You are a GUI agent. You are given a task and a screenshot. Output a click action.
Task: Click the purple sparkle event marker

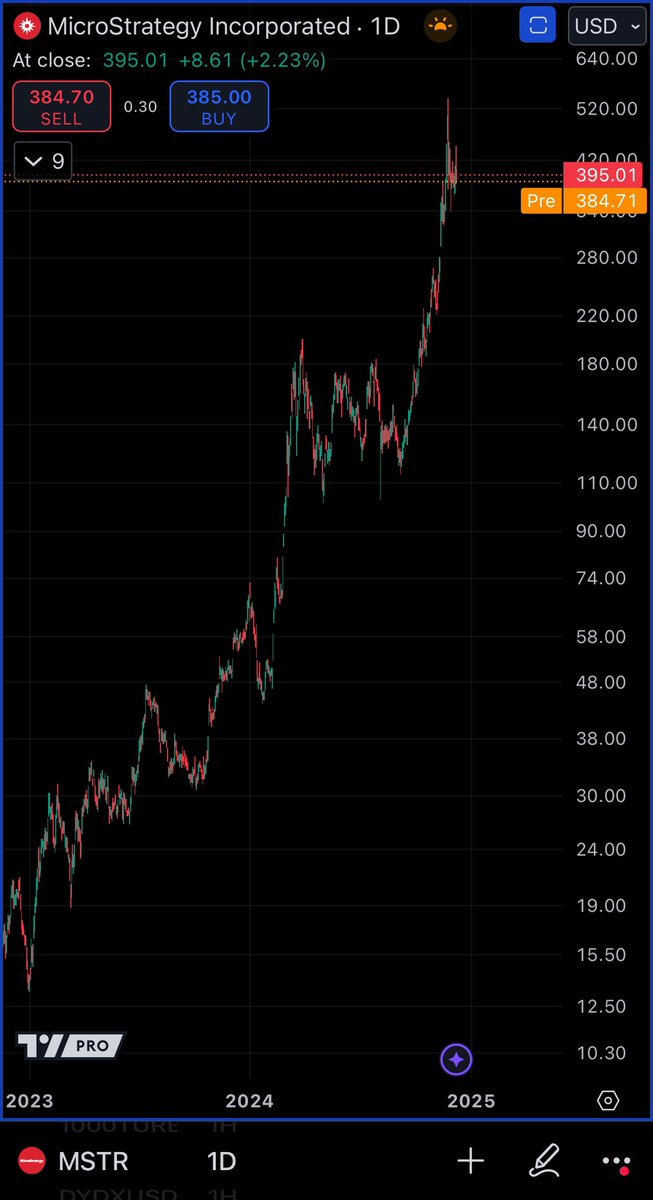(456, 1059)
